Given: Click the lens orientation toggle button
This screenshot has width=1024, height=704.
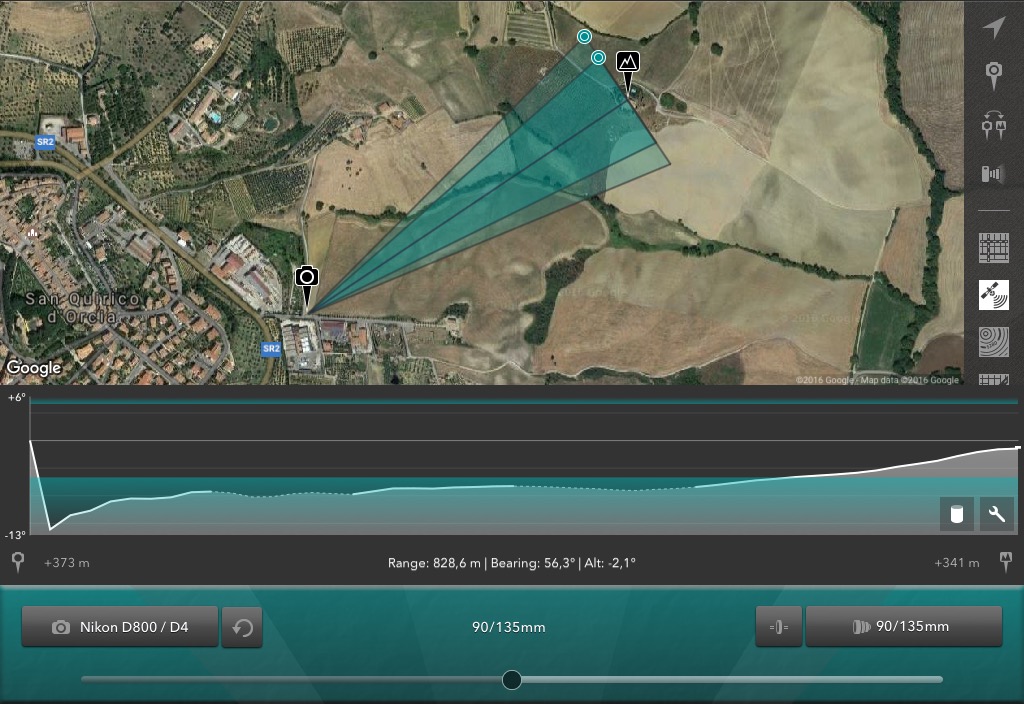Looking at the screenshot, I should click(779, 627).
